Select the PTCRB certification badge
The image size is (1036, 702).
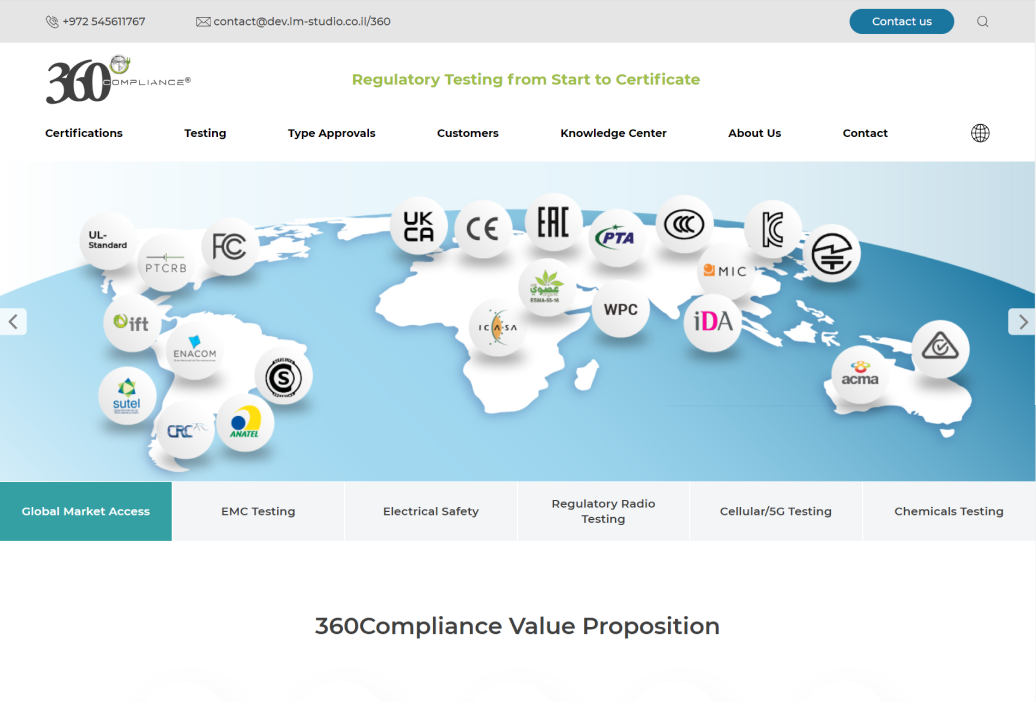[166, 262]
